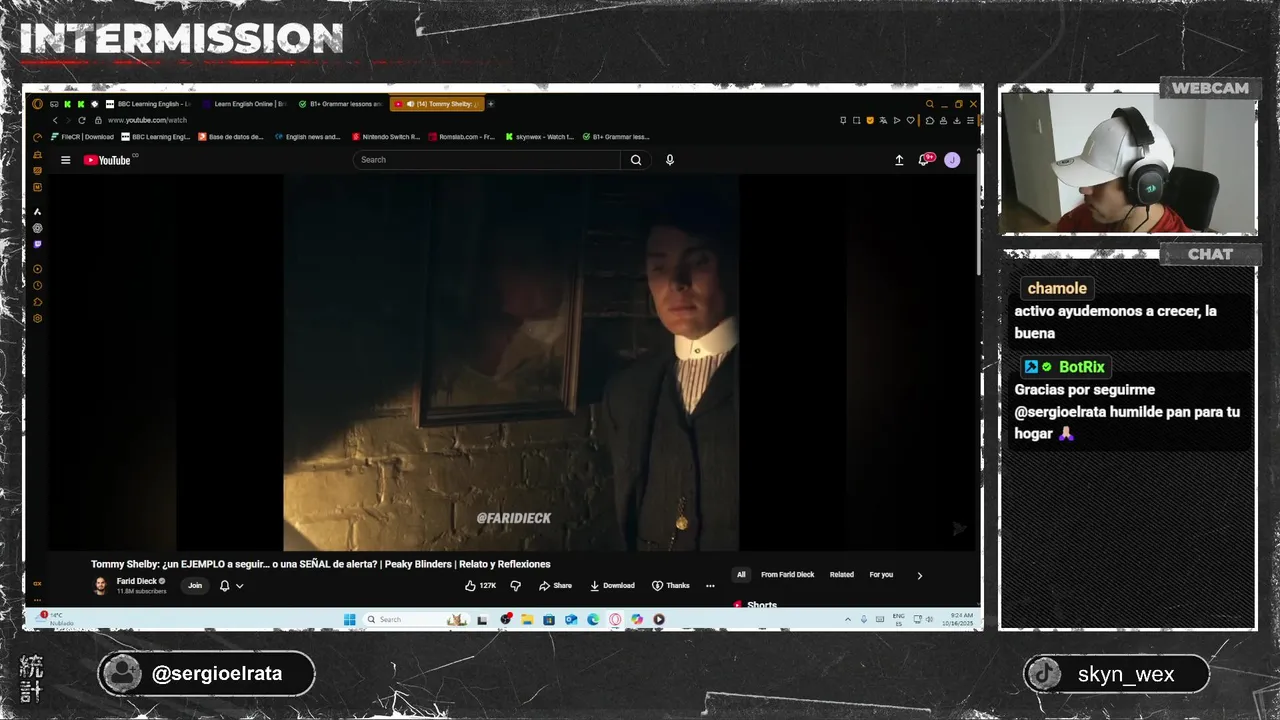Open the Player icon in the Opera sidebar
This screenshot has height=720, width=1280.
37,269
